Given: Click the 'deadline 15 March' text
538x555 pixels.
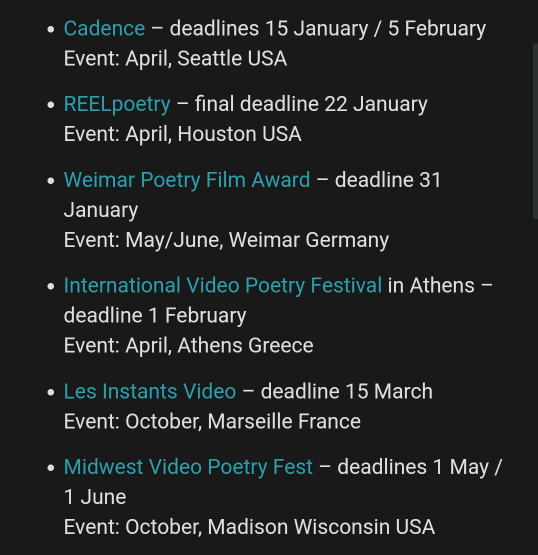Looking at the screenshot, I should (x=347, y=391).
